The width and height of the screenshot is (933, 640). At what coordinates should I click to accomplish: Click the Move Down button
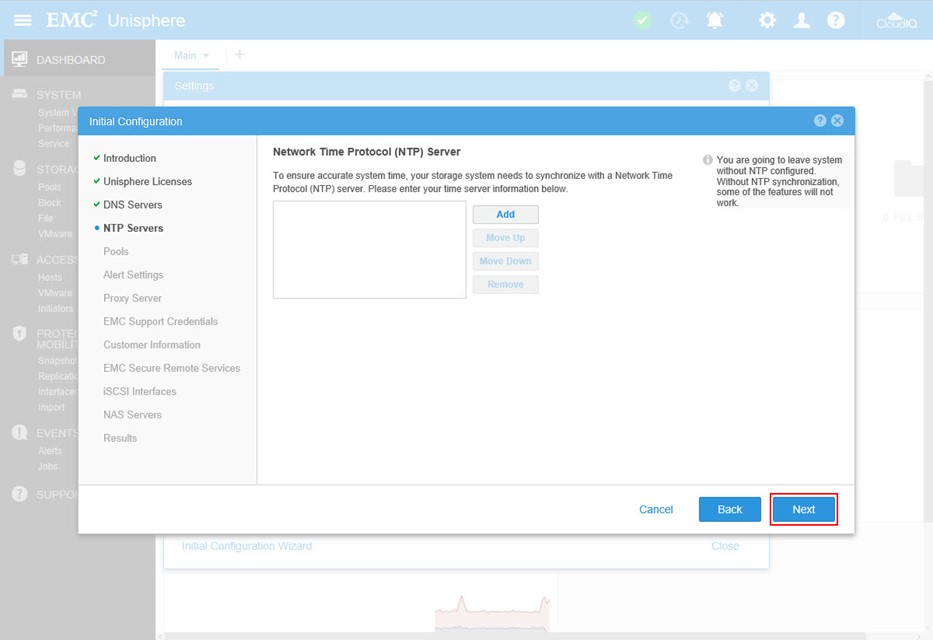(506, 261)
